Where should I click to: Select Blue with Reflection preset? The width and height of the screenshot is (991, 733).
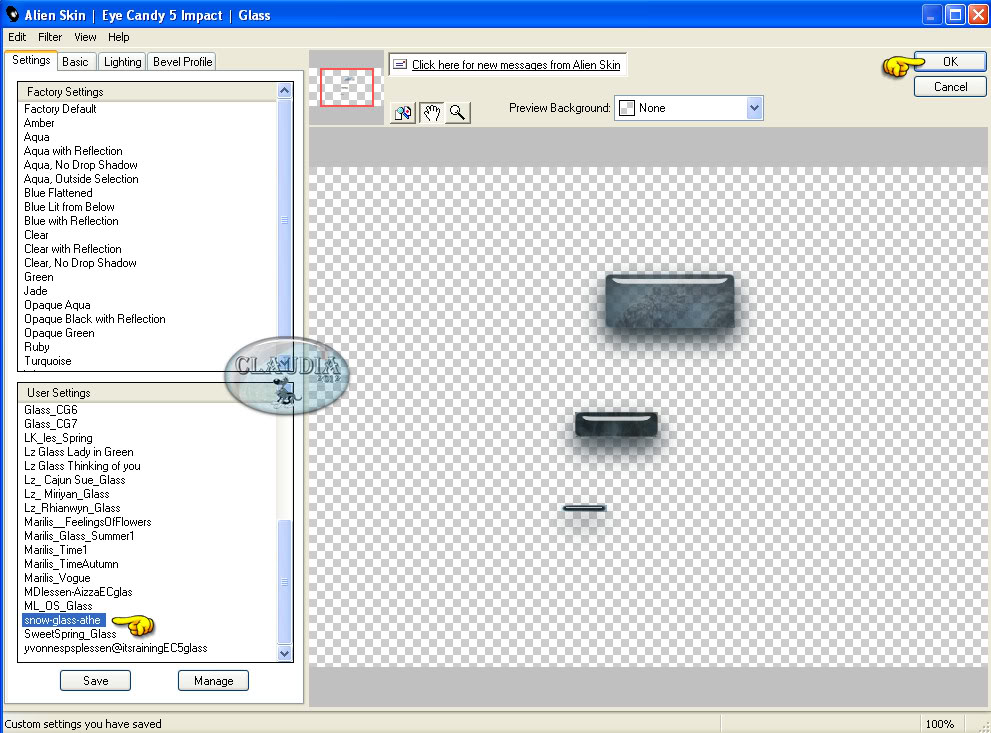pos(71,221)
